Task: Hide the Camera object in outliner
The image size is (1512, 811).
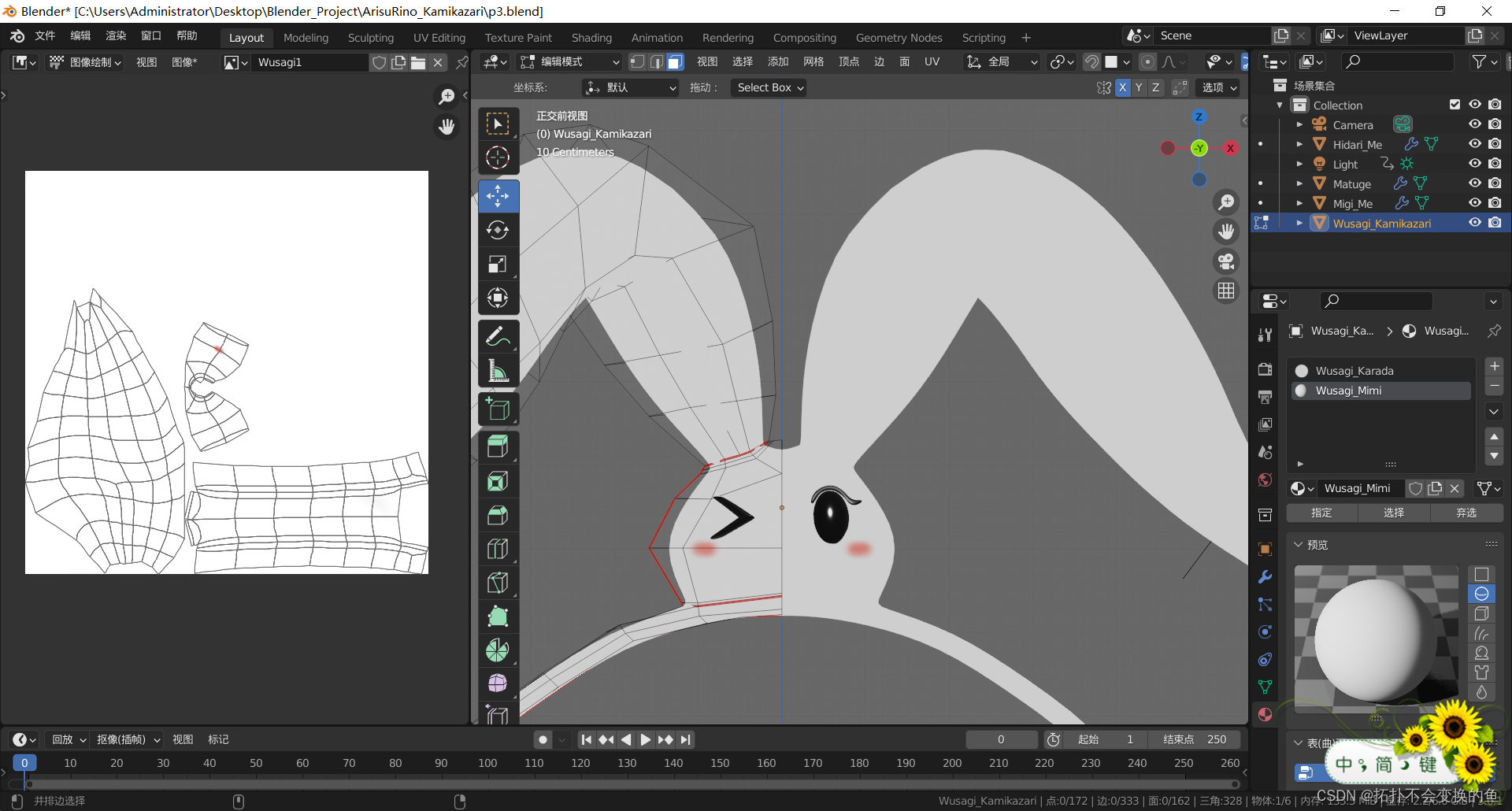Action: pyautogui.click(x=1475, y=124)
